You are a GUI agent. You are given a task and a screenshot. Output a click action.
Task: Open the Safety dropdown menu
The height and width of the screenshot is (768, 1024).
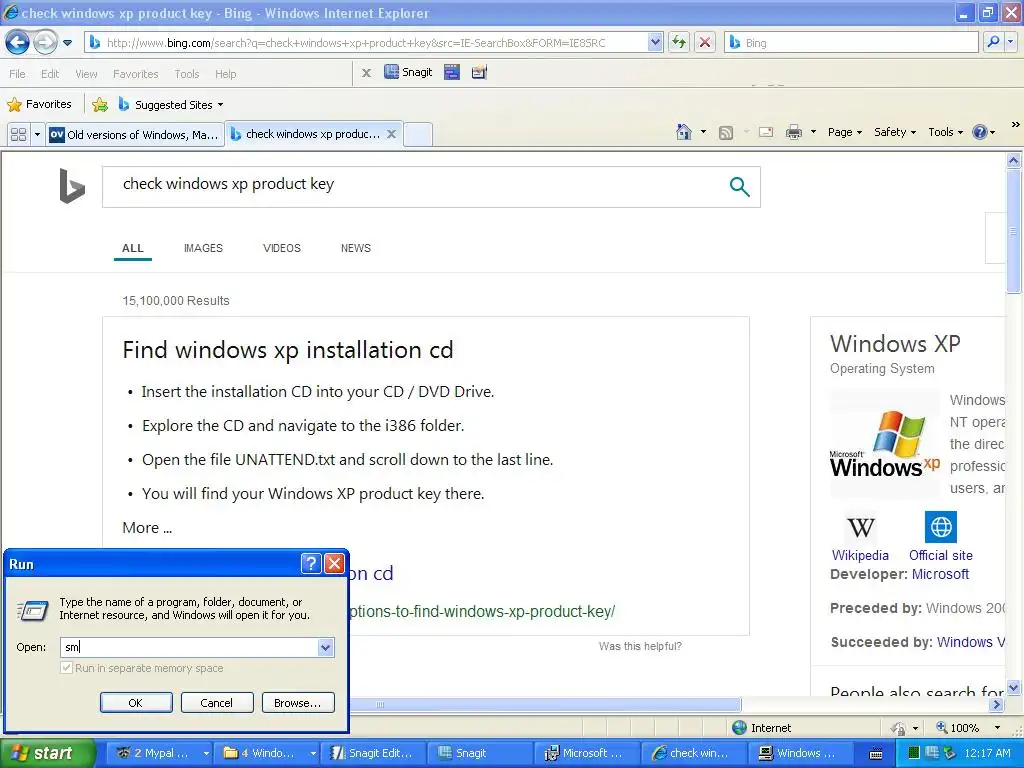[895, 132]
